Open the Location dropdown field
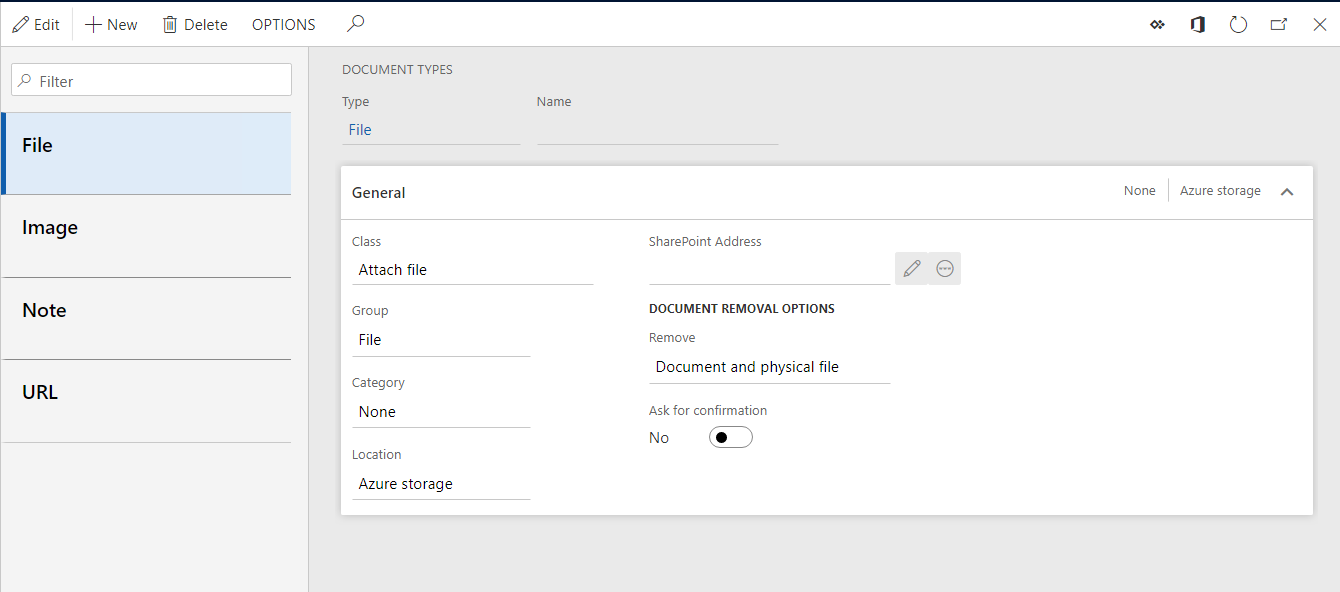This screenshot has height=592, width=1340. click(441, 484)
